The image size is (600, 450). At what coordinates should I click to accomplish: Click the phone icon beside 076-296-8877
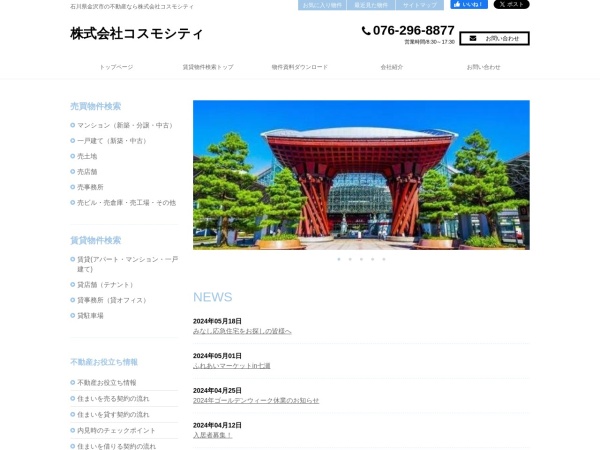tap(366, 31)
